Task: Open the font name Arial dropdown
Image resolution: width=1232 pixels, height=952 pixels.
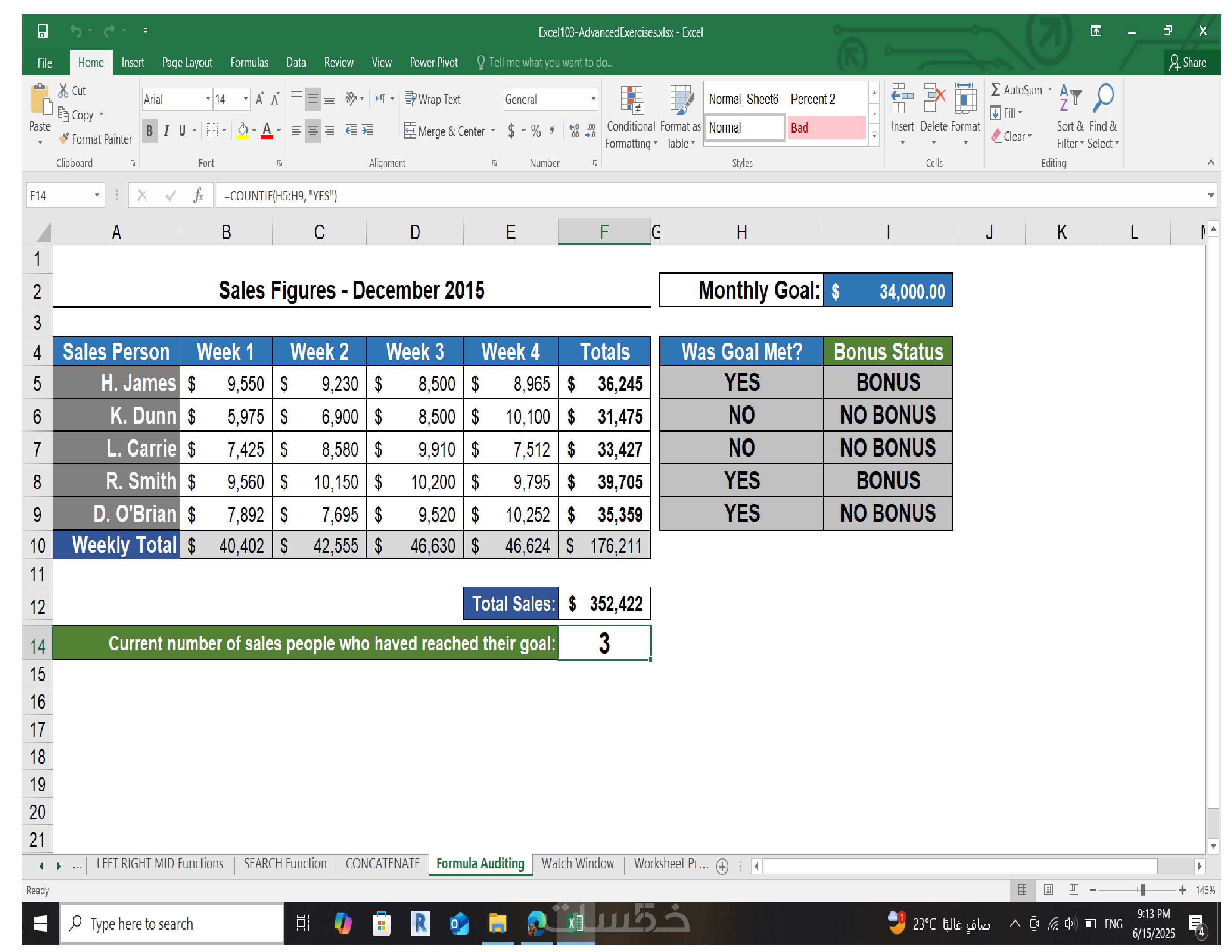Action: tap(208, 99)
